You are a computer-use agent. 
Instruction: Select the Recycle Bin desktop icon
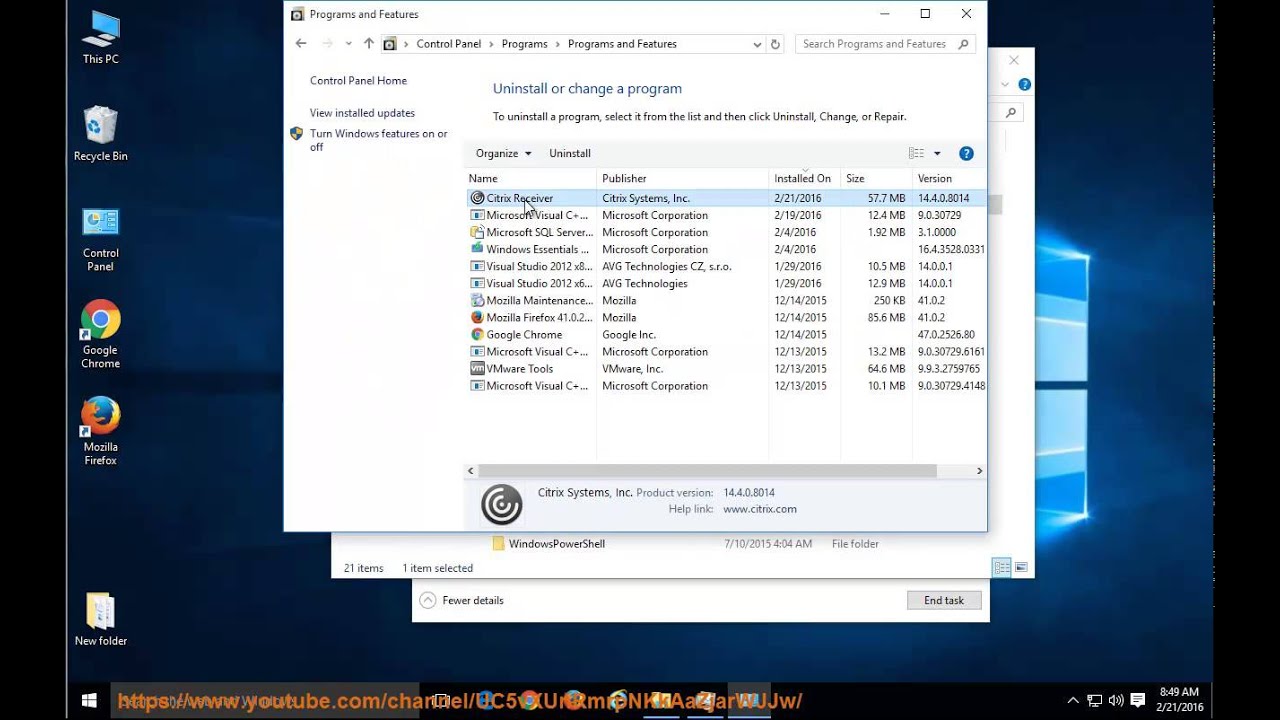click(100, 134)
